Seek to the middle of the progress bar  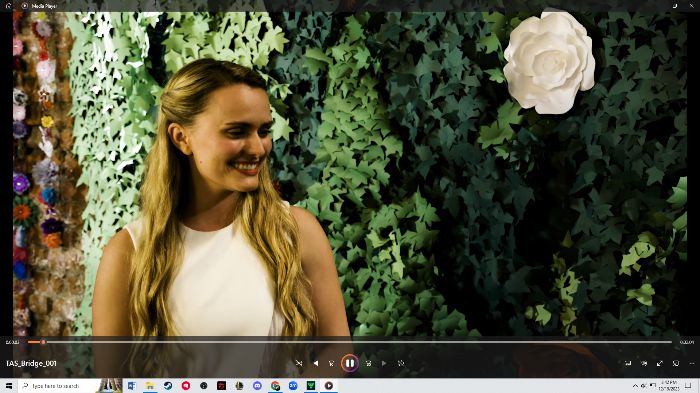(350, 342)
